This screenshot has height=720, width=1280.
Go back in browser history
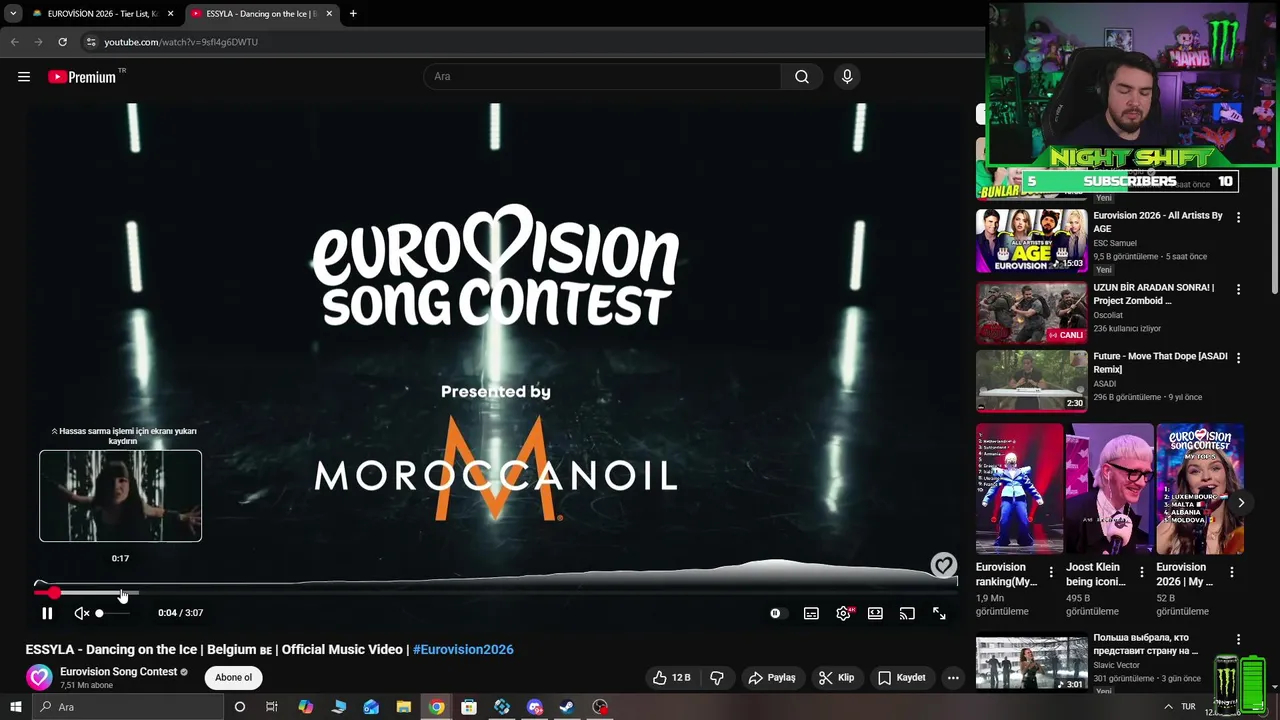click(x=14, y=42)
